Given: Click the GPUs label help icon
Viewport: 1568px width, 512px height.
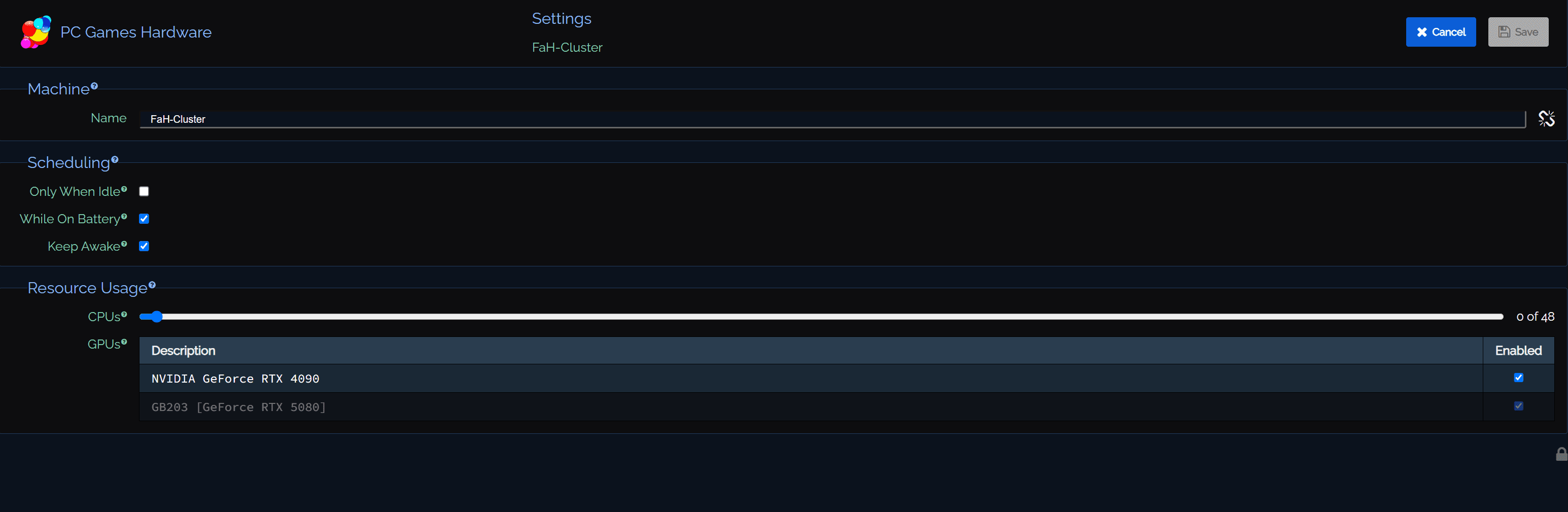Looking at the screenshot, I should click(124, 342).
